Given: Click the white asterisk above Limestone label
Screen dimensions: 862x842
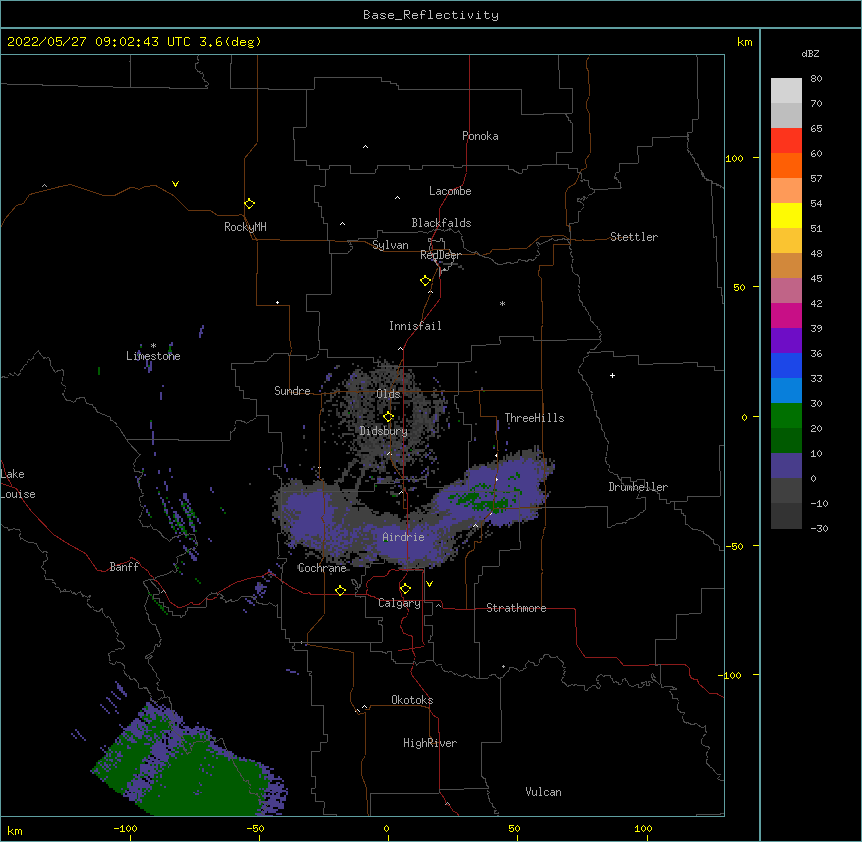Looking at the screenshot, I should click(153, 346).
